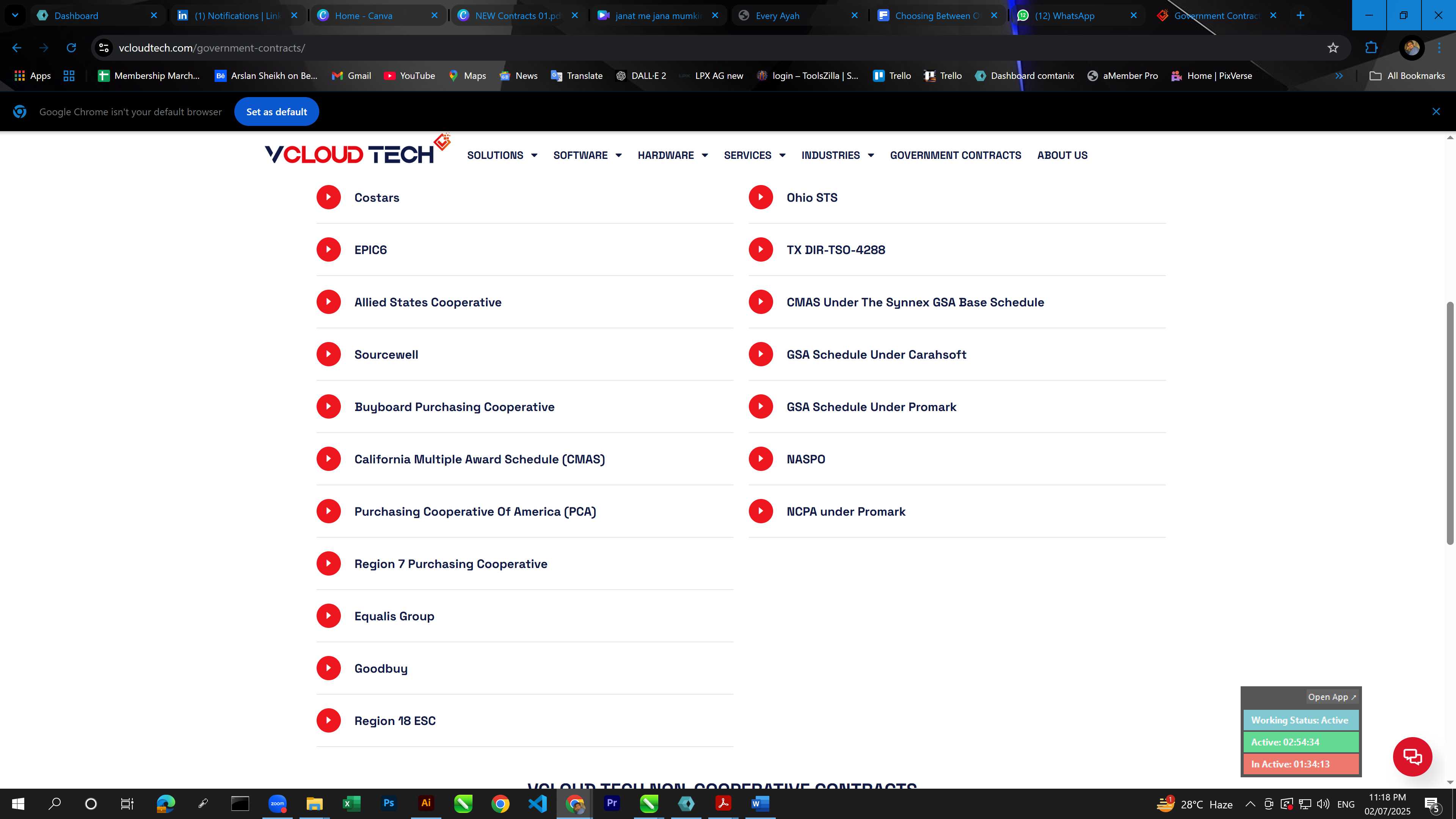Open Visual Studio Code from the taskbar
The image size is (1456, 819).
pos(538,803)
